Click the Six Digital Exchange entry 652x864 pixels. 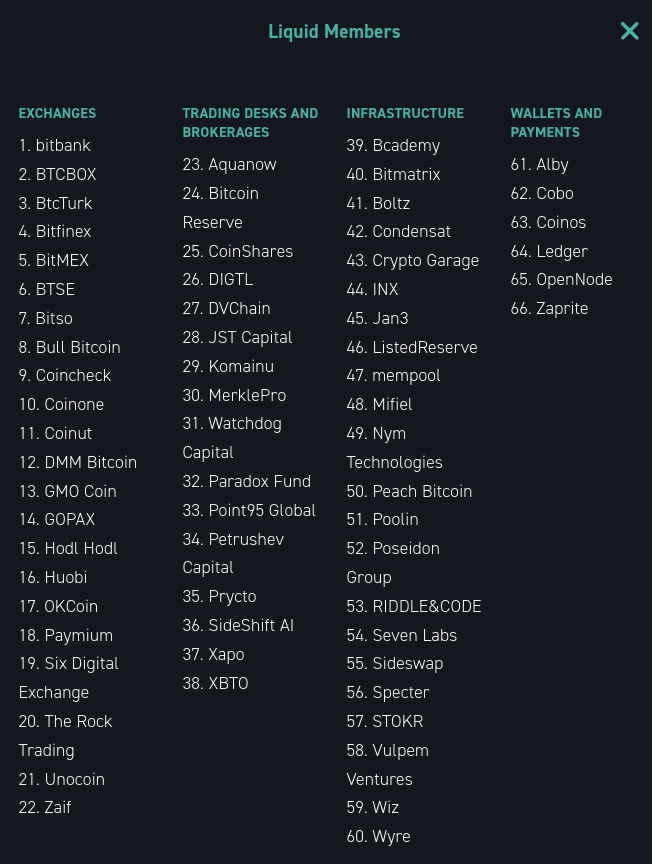[81, 663]
